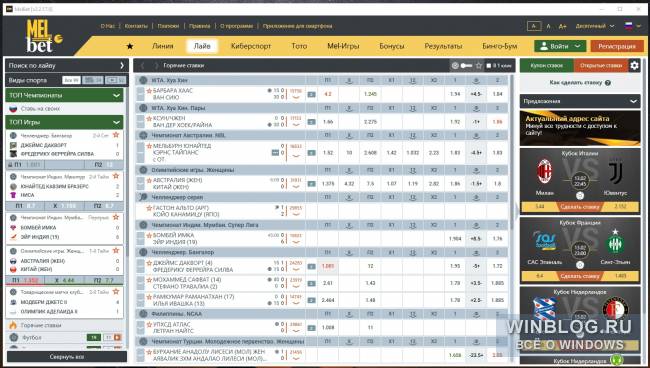
Task: Select the small boxed A font size
Action: coord(534,26)
